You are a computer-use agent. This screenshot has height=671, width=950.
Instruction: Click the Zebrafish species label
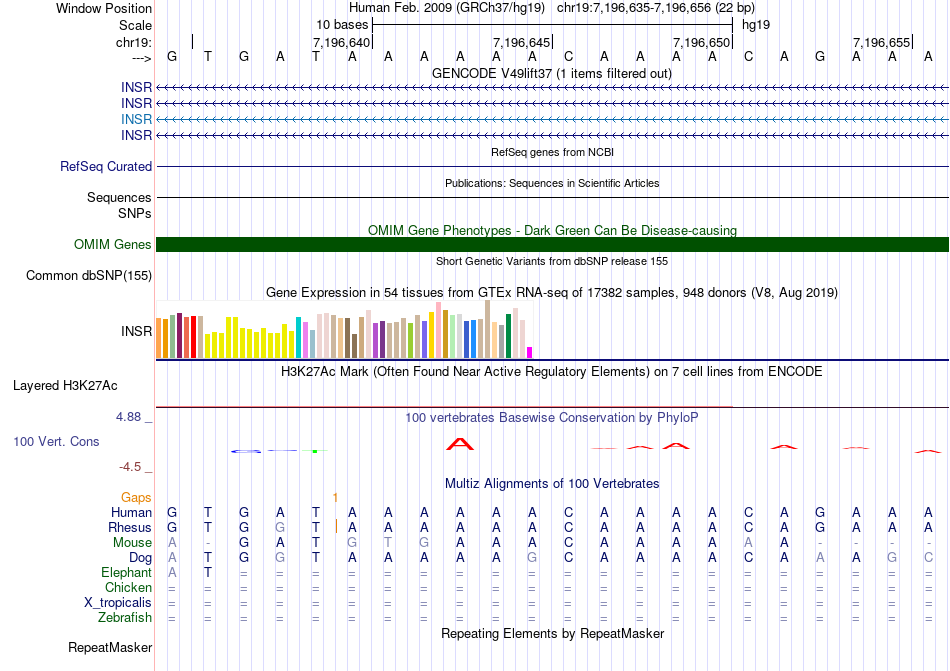[x=126, y=618]
